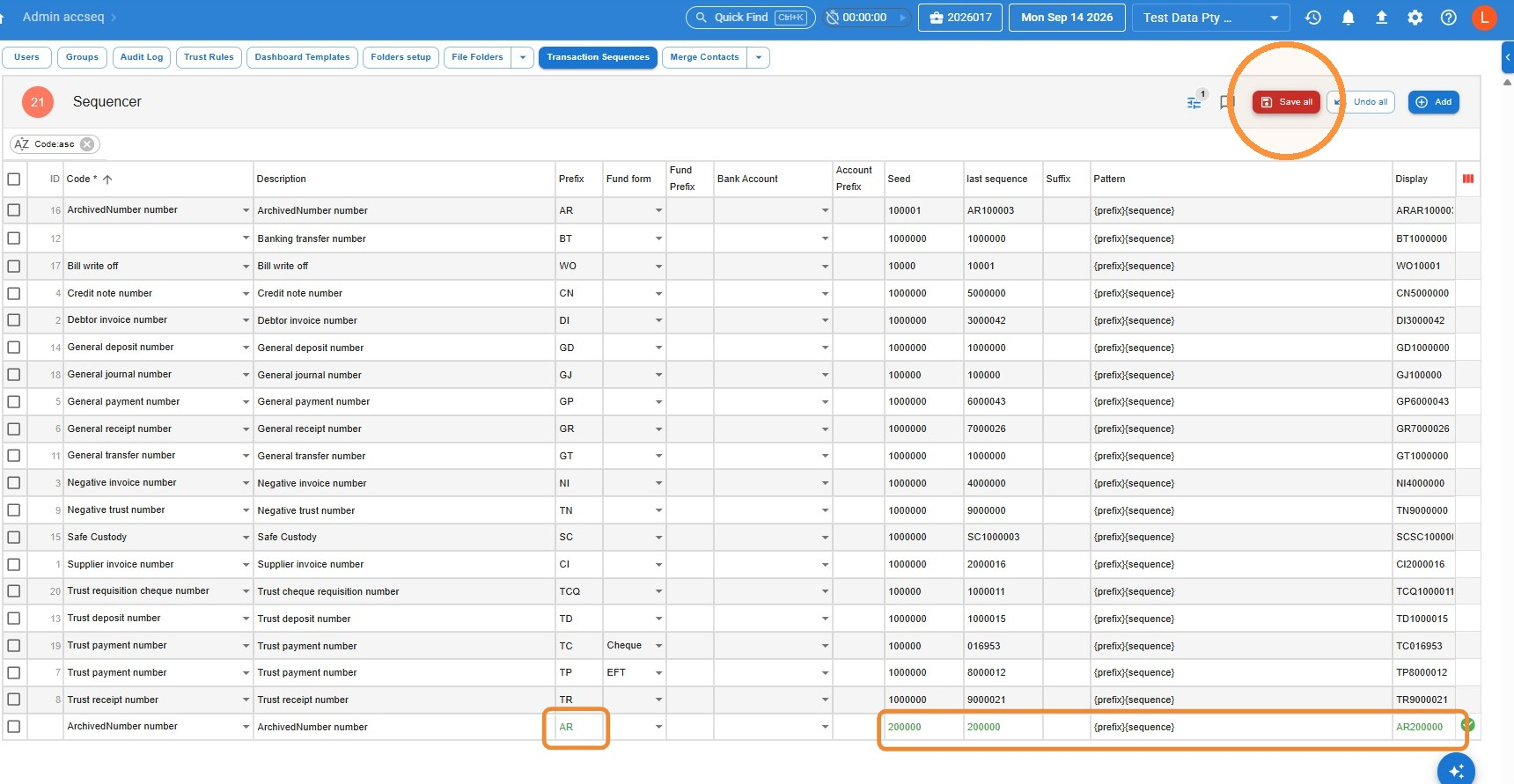Open the Quick Find search box
The height and width of the screenshot is (784, 1514).
click(751, 18)
